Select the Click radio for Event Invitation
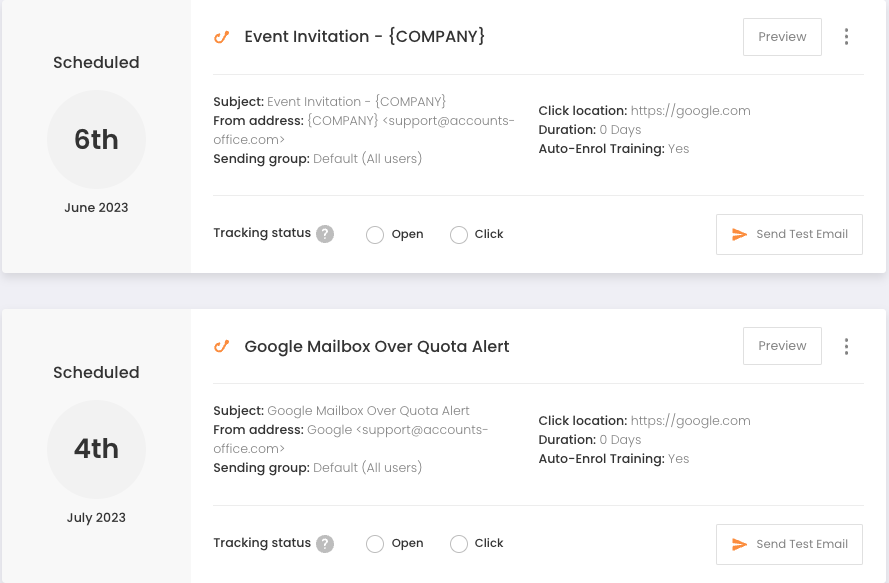 point(459,234)
